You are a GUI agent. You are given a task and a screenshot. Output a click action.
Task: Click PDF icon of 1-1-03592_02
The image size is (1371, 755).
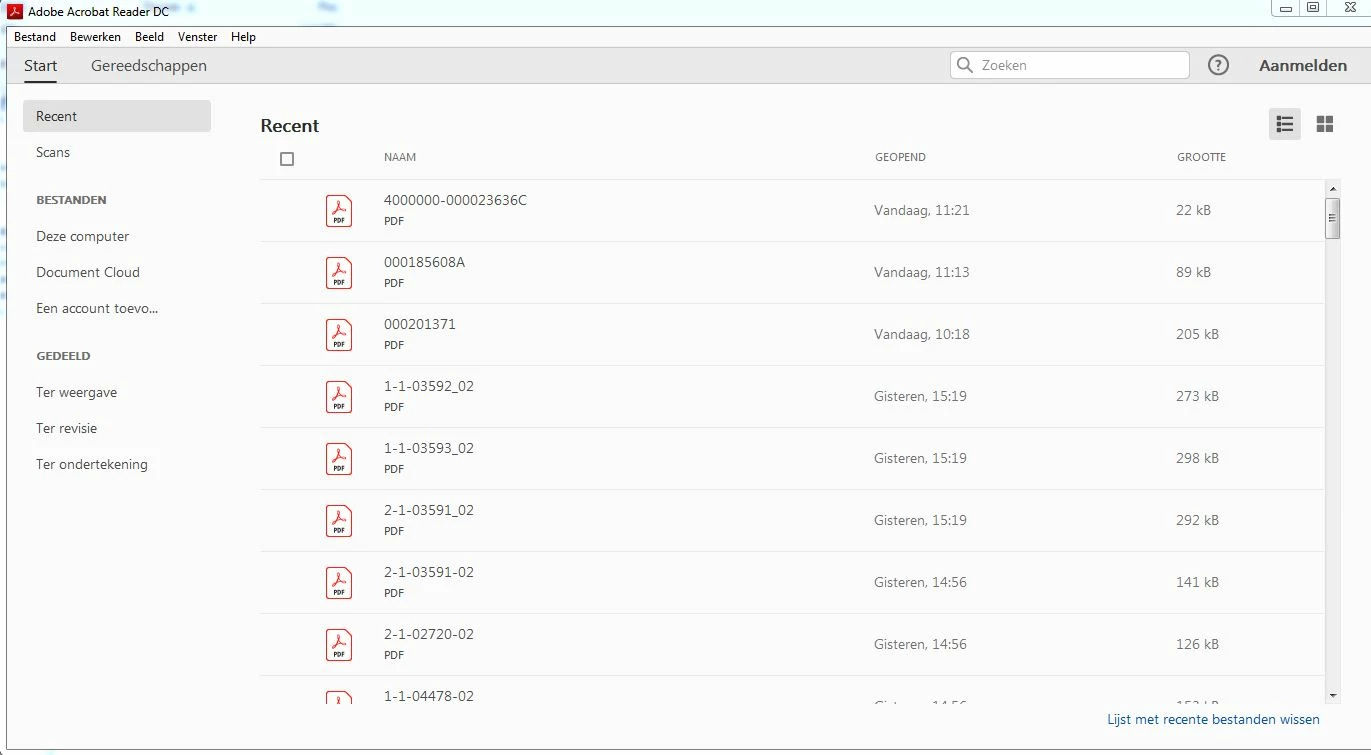click(339, 397)
